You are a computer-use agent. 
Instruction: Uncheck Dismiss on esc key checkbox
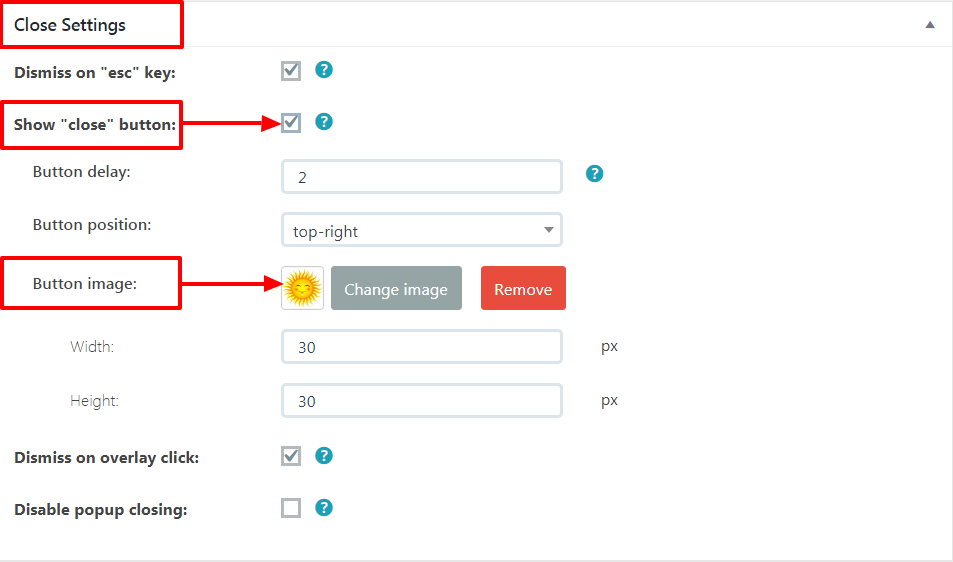click(x=291, y=71)
